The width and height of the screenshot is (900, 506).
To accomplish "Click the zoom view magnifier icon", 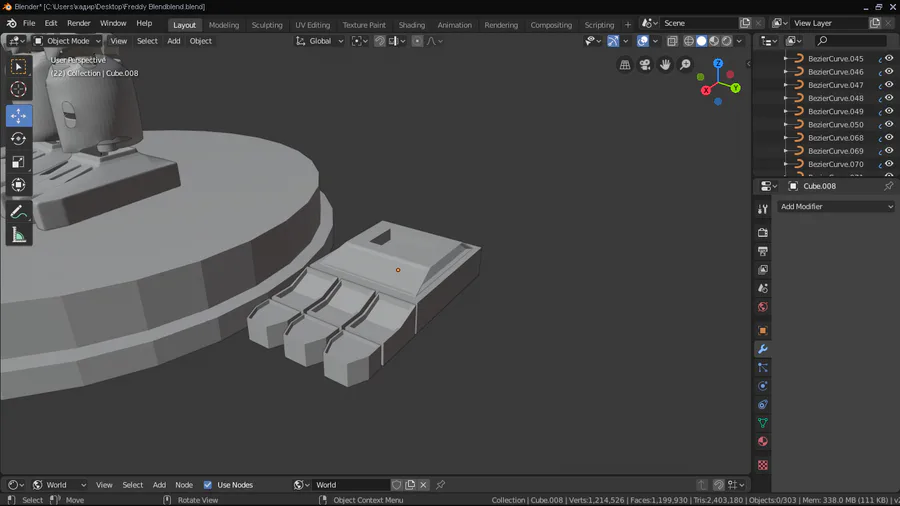I will 685,65.
